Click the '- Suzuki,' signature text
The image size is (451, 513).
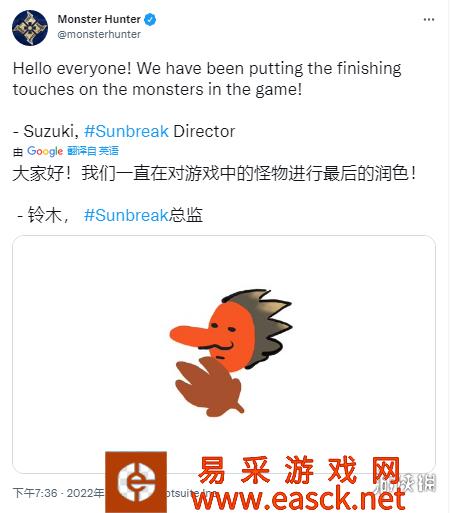pos(46,131)
